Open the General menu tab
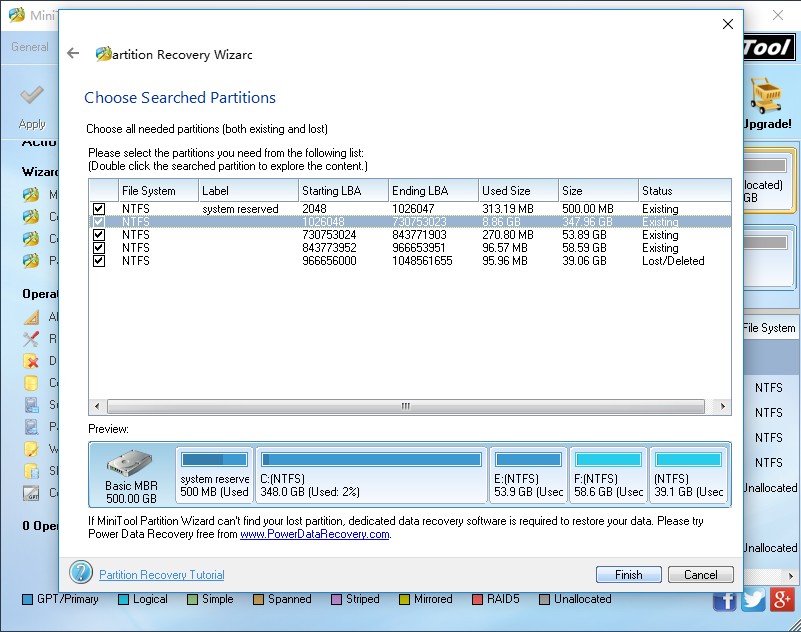The height and width of the screenshot is (632, 801). pos(30,47)
